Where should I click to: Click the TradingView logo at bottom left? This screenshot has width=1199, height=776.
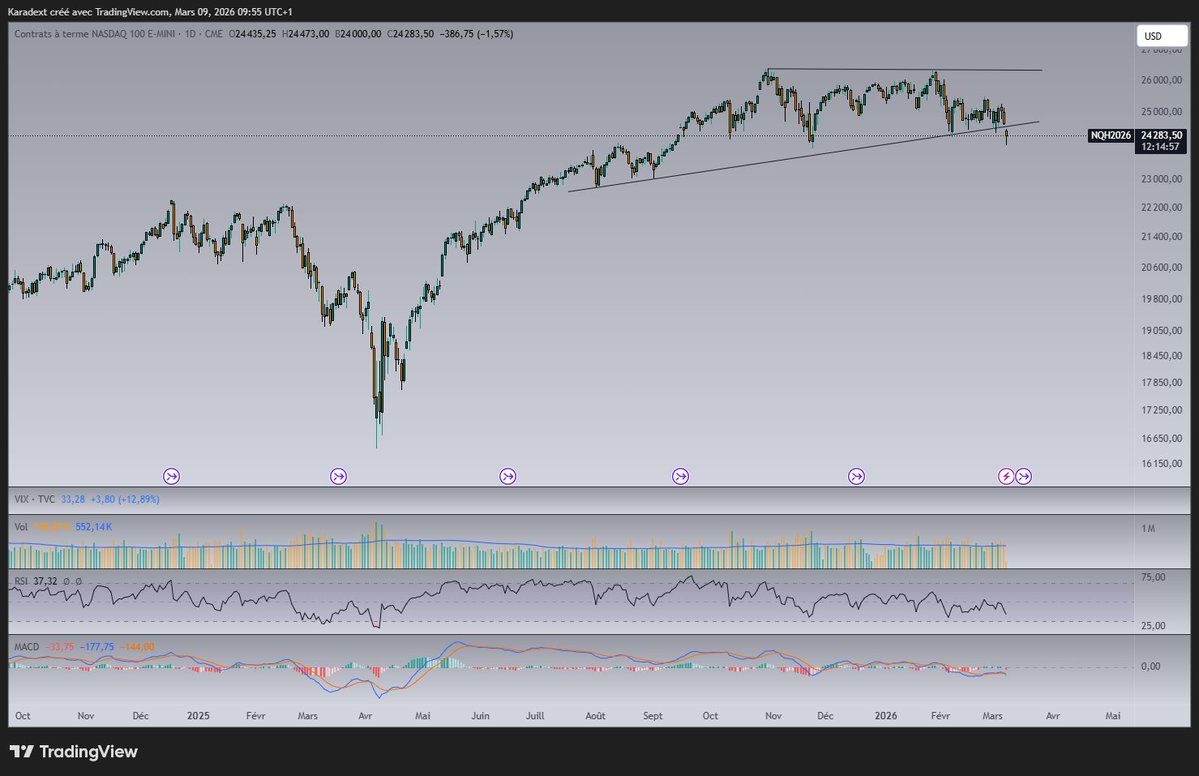pyautogui.click(x=73, y=752)
